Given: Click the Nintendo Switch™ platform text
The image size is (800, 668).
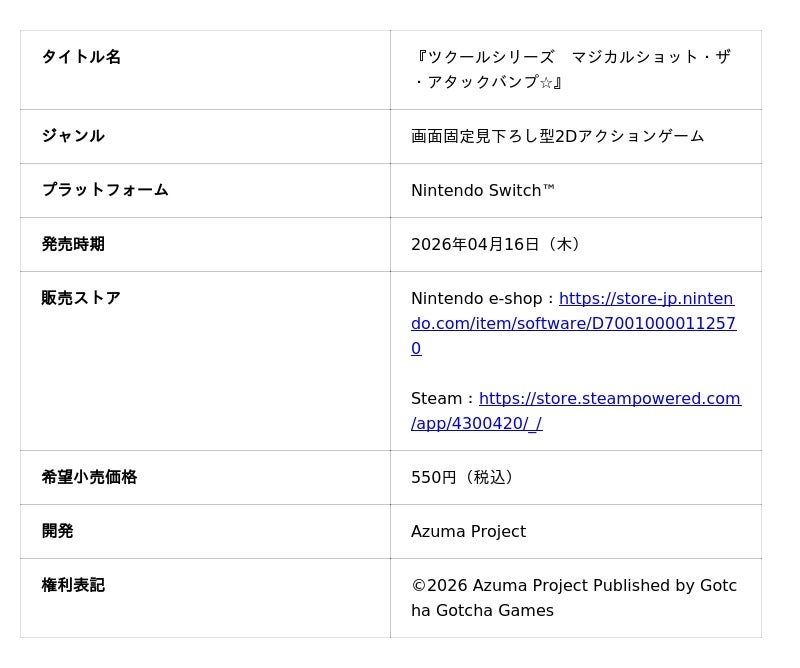Looking at the screenshot, I should [x=482, y=190].
